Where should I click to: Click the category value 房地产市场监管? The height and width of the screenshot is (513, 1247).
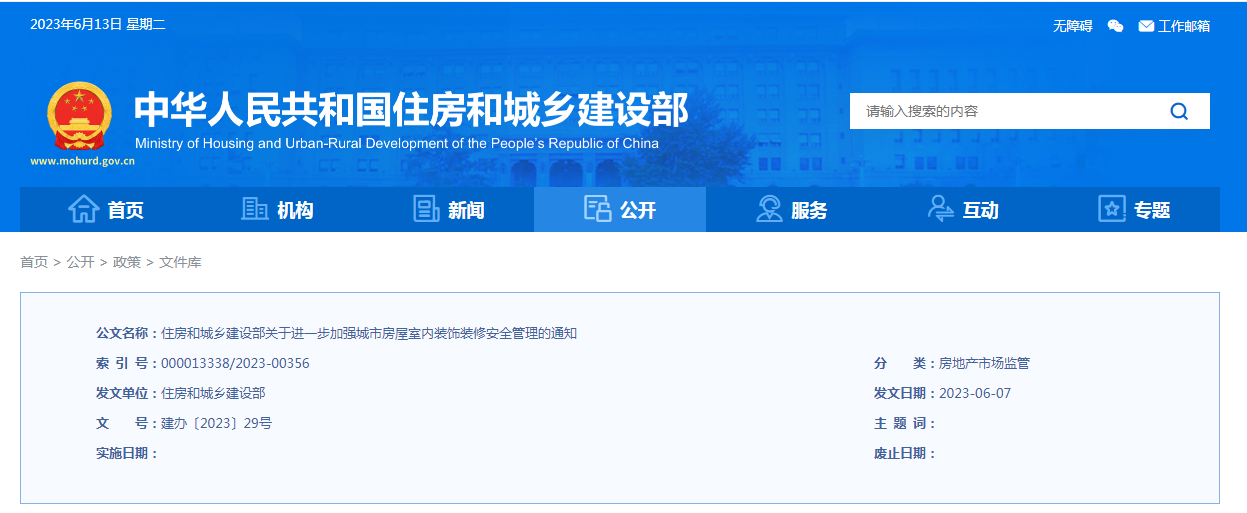[984, 363]
